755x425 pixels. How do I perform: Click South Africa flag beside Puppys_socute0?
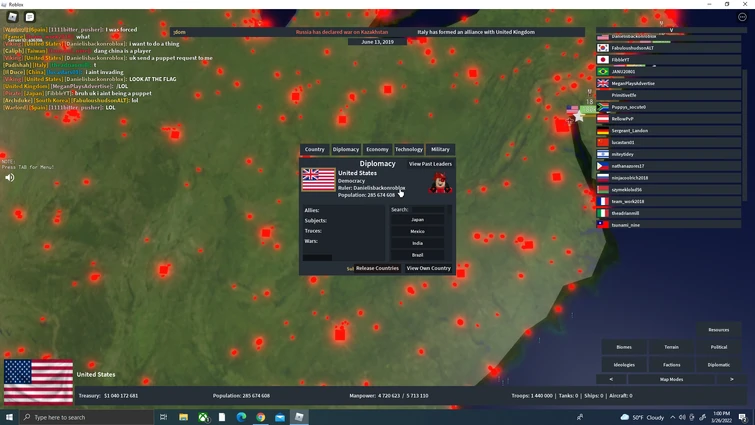pyautogui.click(x=603, y=107)
